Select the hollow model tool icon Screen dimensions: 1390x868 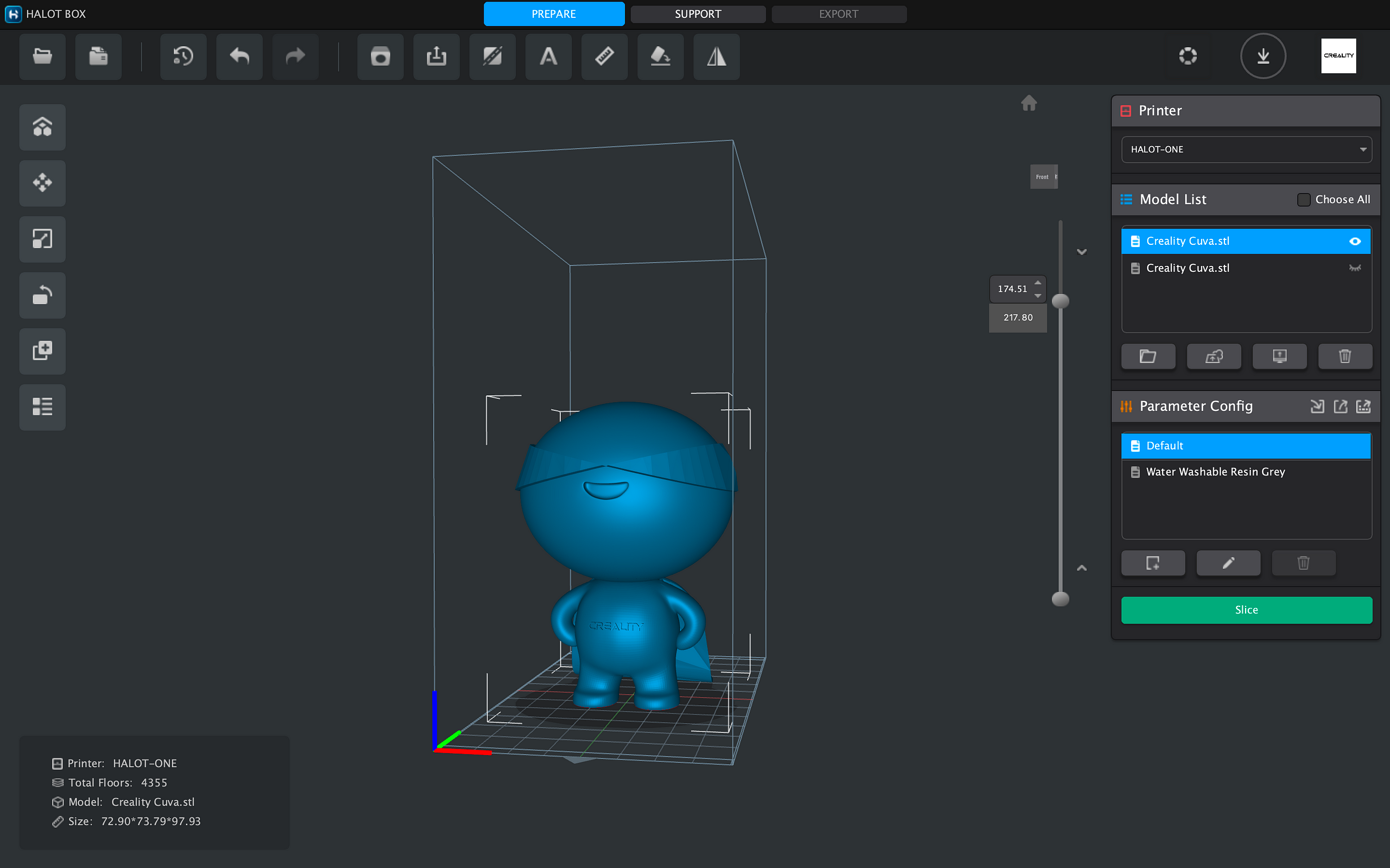click(380, 56)
